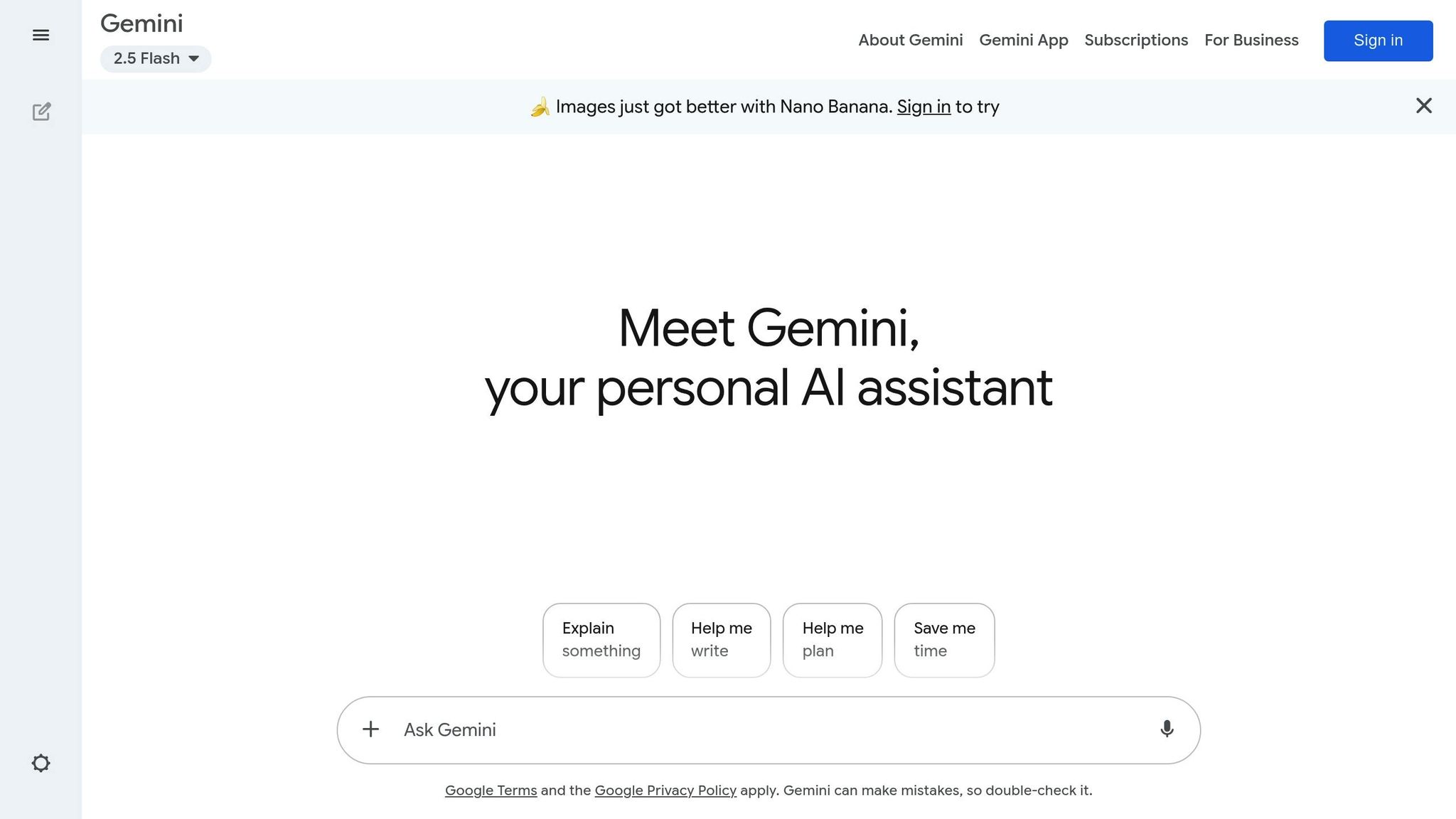Select the Help me plan suggestion chip

coord(833,639)
